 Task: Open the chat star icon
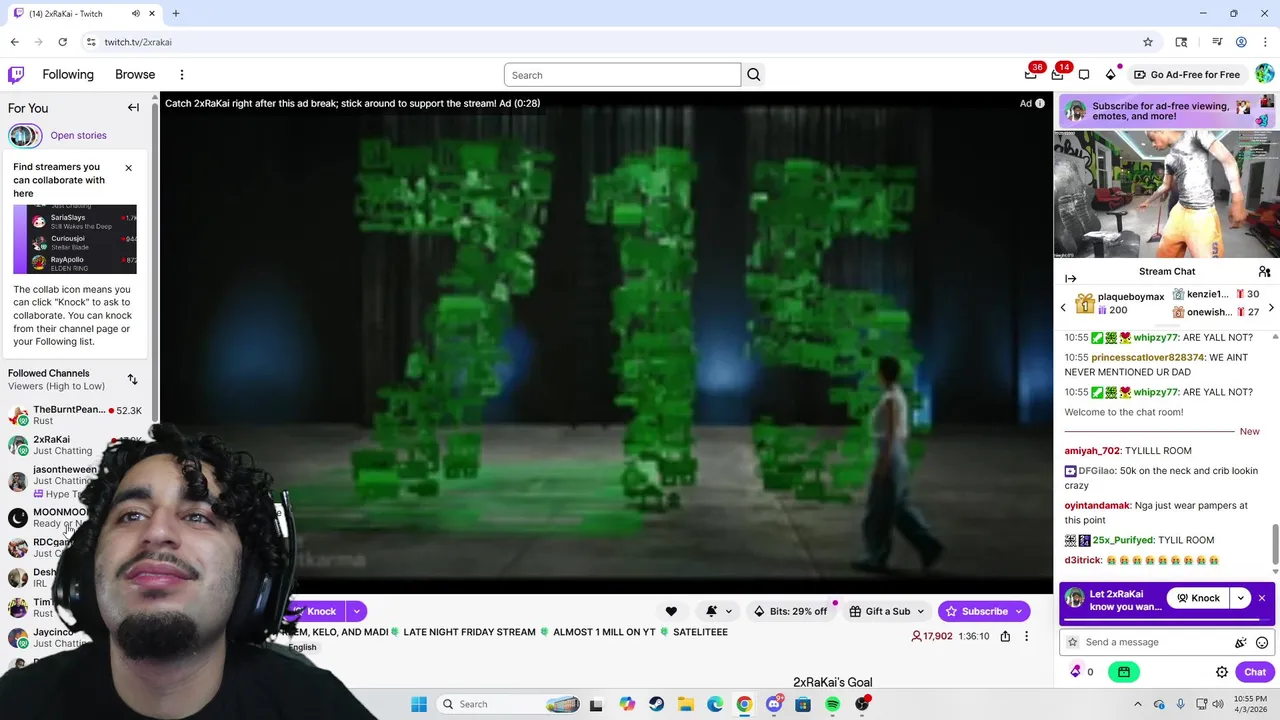(1073, 642)
